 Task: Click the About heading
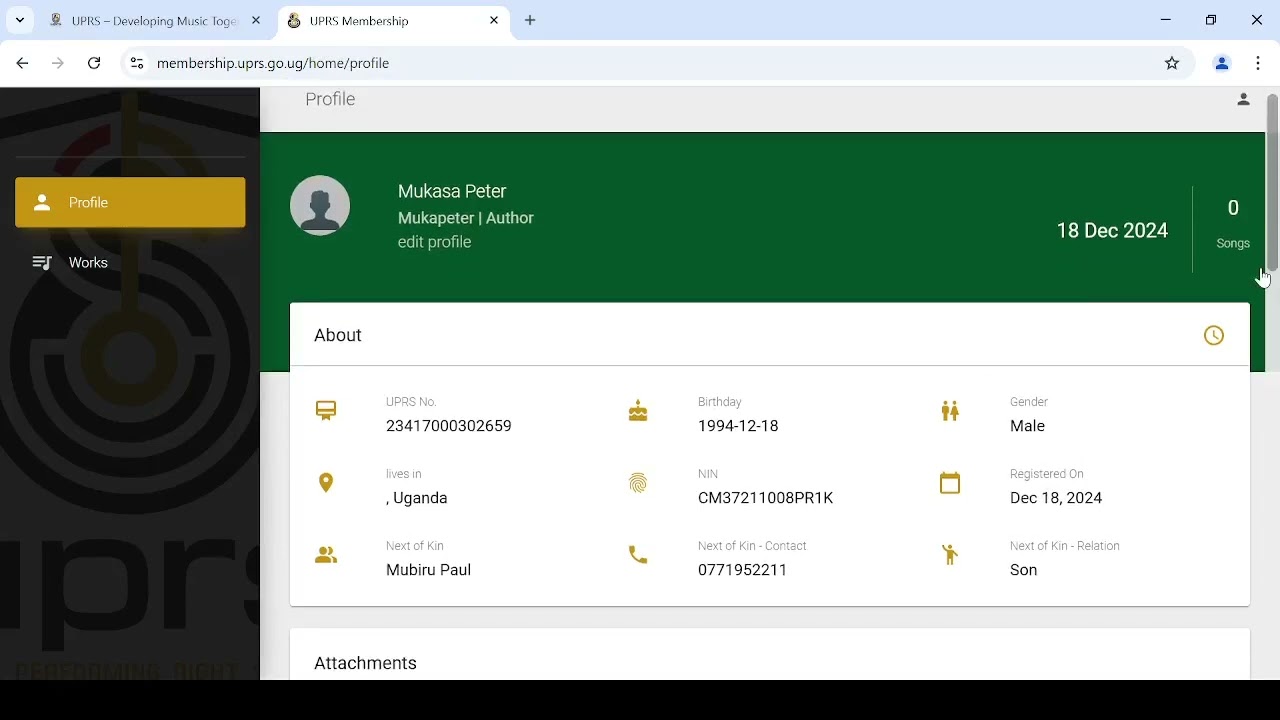point(338,336)
